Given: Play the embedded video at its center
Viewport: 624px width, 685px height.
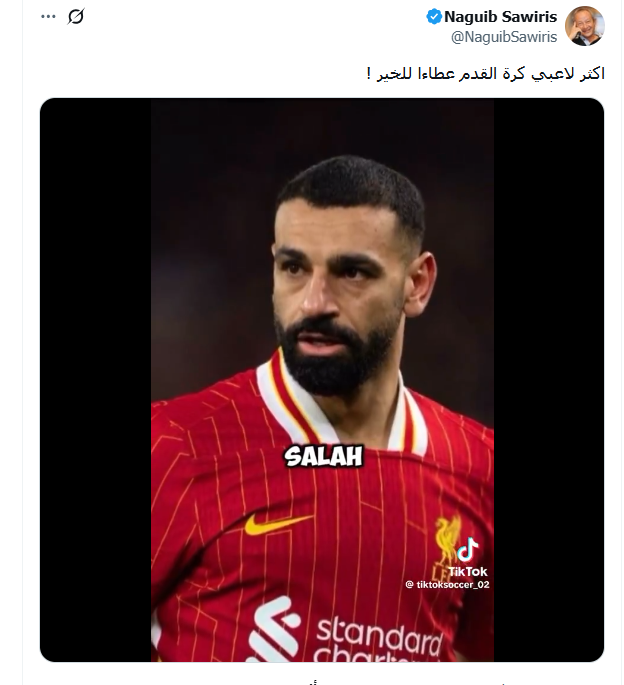Looking at the screenshot, I should point(322,380).
